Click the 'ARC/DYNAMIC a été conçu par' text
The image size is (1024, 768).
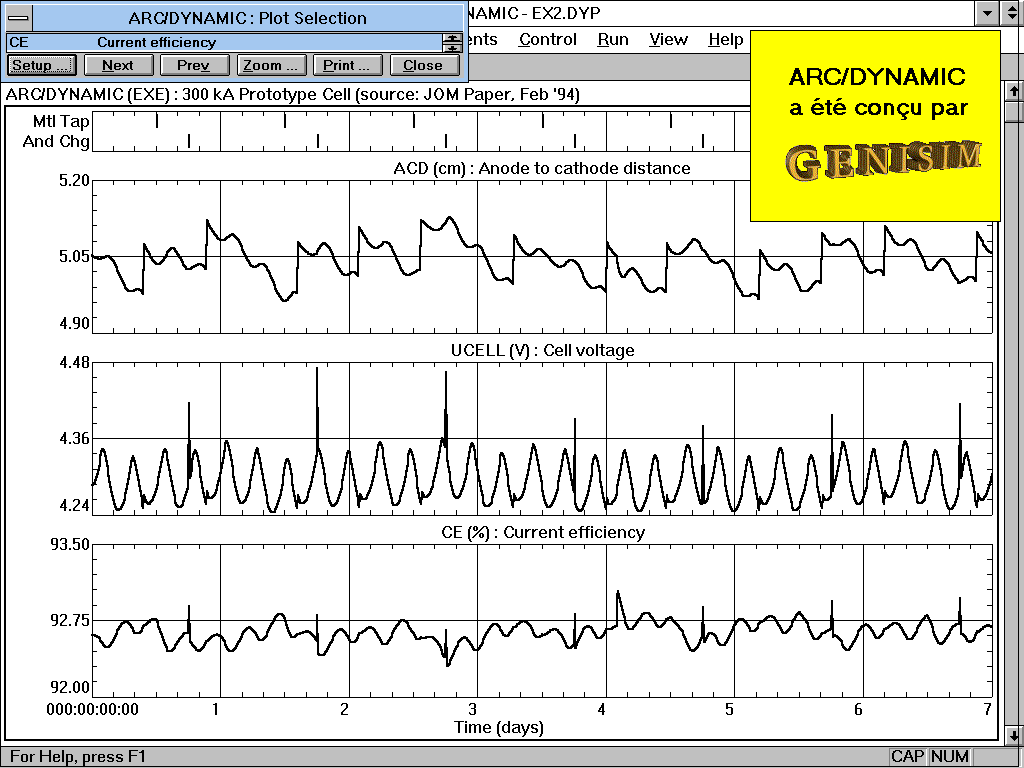[877, 91]
